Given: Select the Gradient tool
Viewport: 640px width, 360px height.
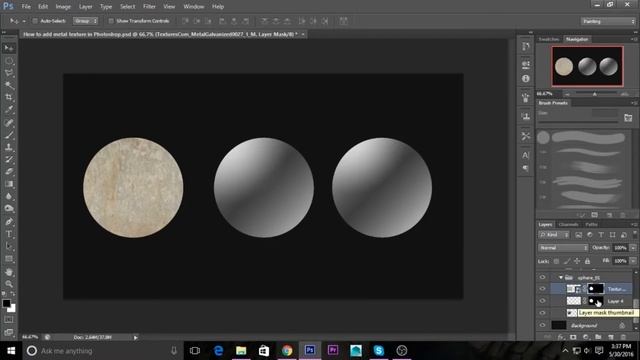Looking at the screenshot, I should point(9,184).
